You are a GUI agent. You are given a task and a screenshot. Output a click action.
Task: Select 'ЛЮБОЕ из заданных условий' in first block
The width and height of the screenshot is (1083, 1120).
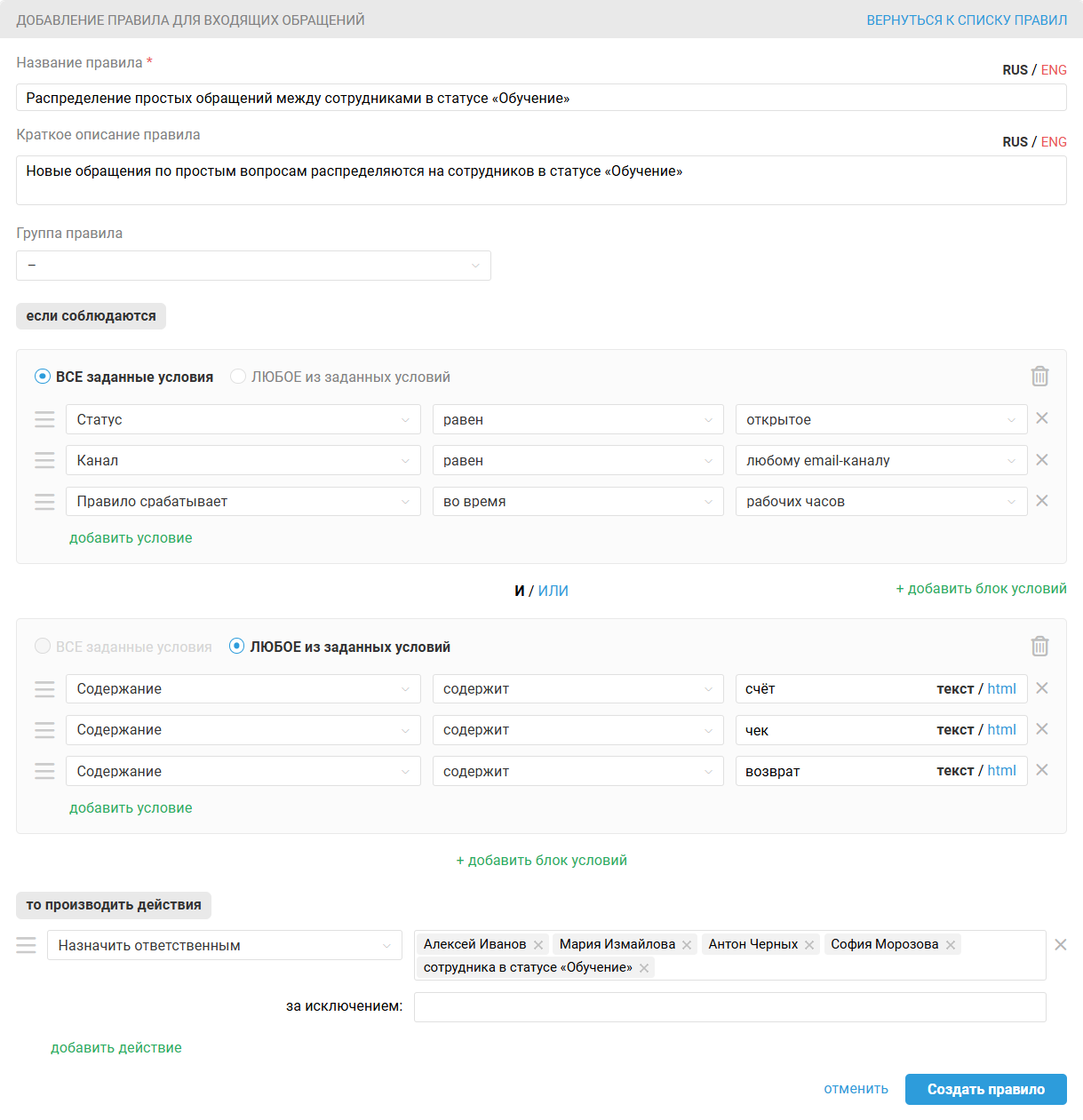(x=238, y=377)
